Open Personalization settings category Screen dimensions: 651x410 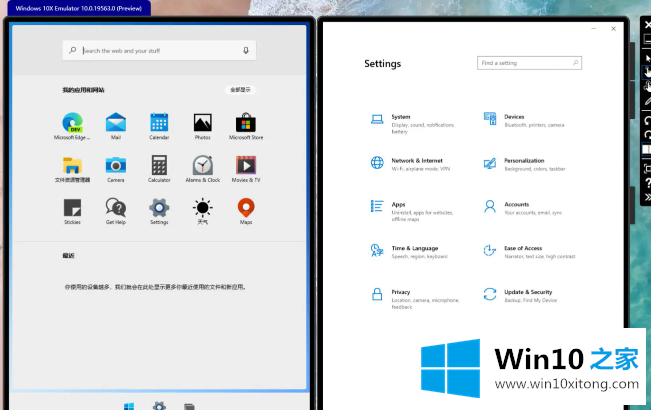coord(524,163)
